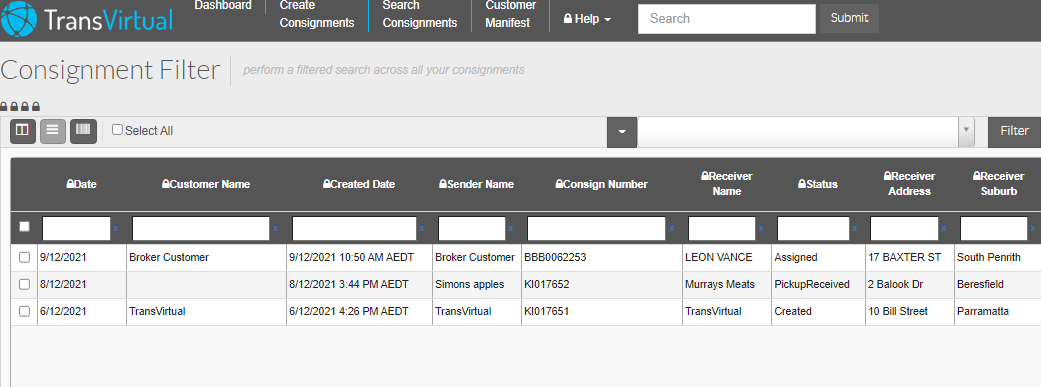Switch to barcode view icon

(x=84, y=131)
